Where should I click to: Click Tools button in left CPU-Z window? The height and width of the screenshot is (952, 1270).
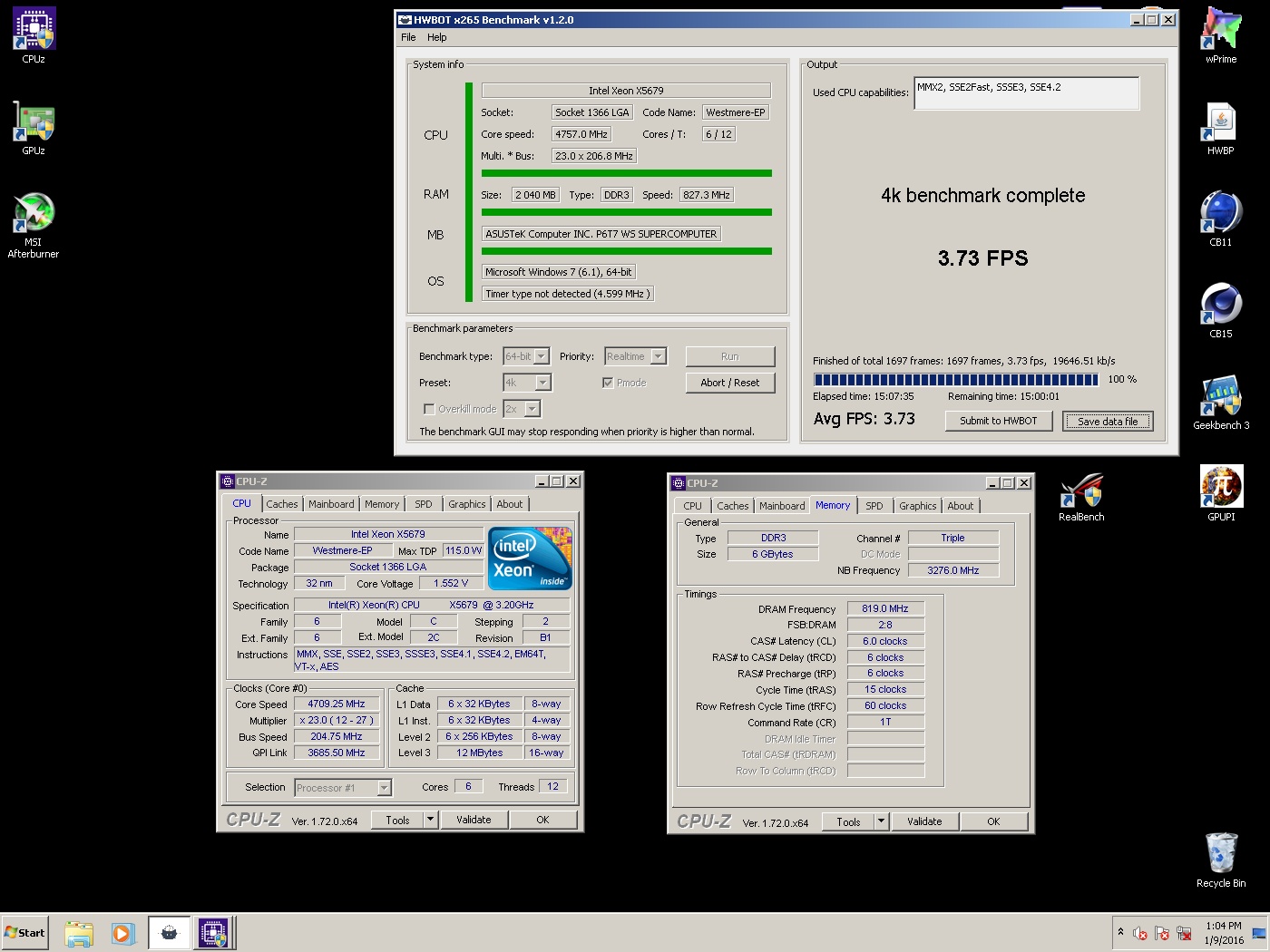[397, 820]
